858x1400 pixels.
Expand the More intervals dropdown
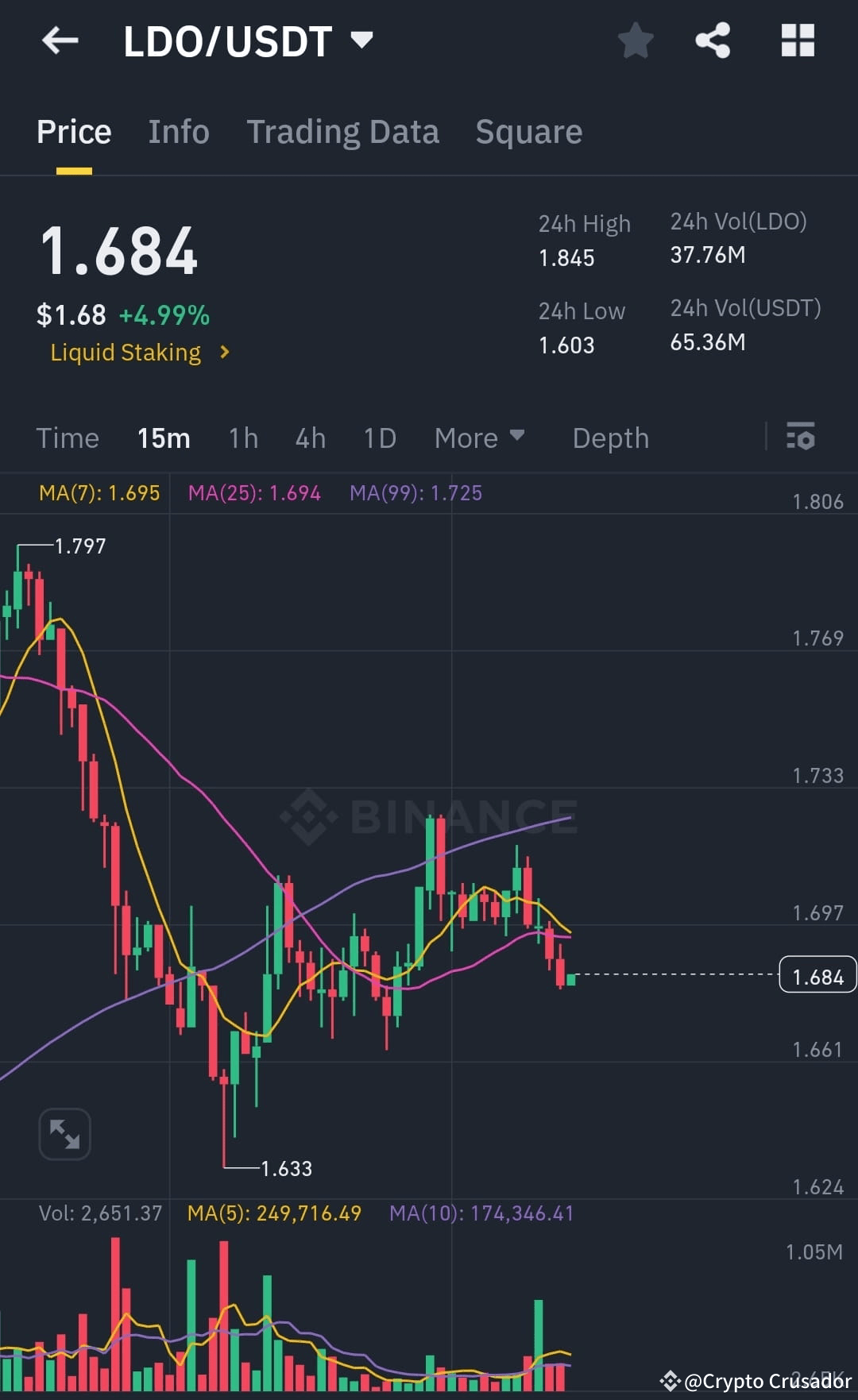click(x=479, y=438)
